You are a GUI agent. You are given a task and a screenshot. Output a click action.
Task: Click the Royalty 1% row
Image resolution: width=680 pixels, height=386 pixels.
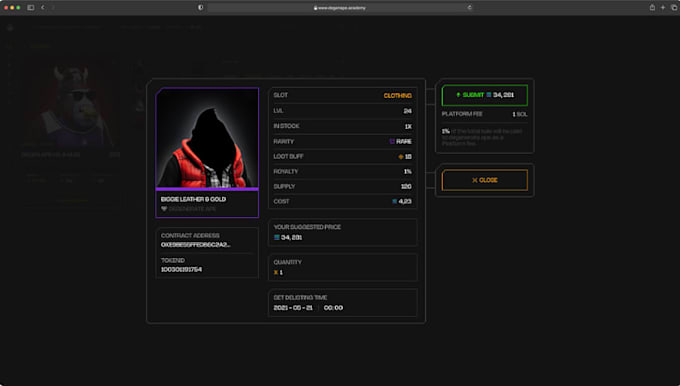[343, 171]
